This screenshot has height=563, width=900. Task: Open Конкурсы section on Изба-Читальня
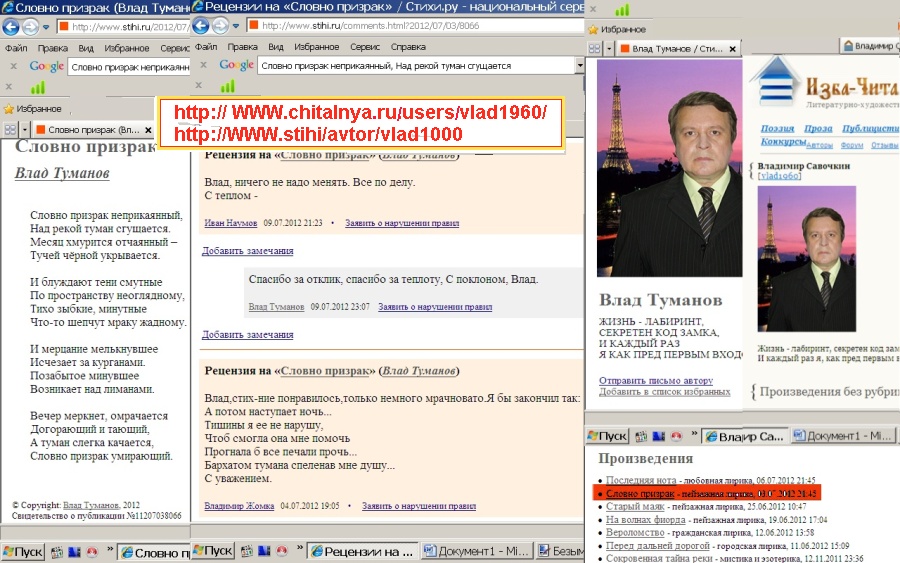click(x=783, y=141)
